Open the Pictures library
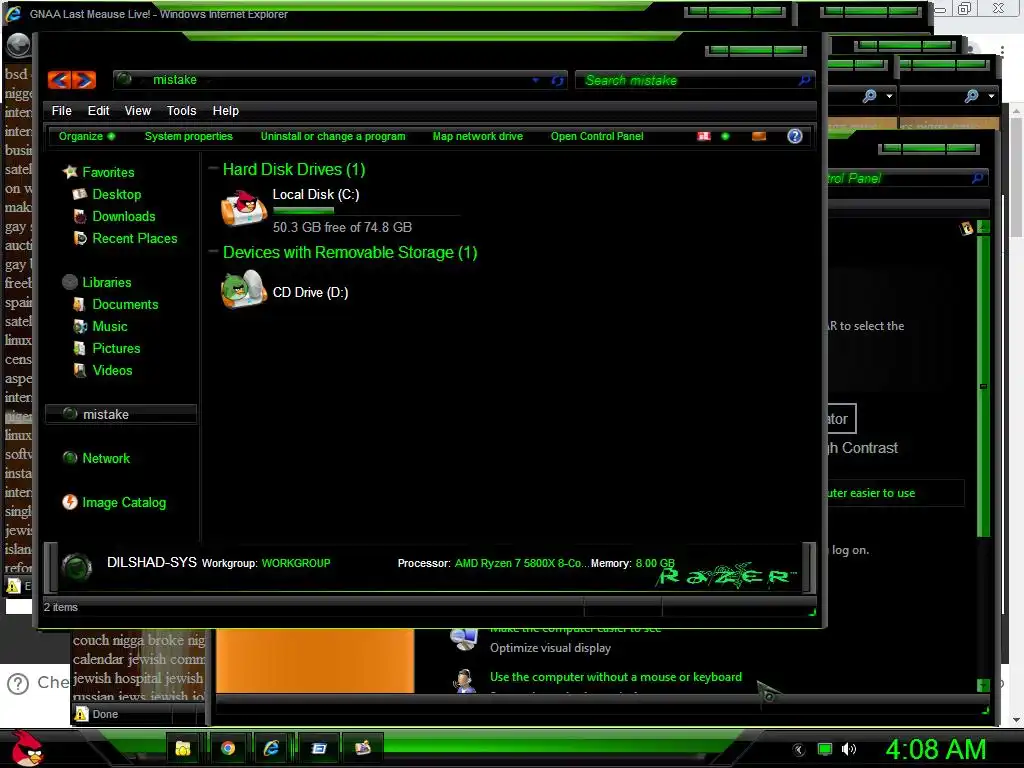Viewport: 1024px width, 768px height. 116,349
